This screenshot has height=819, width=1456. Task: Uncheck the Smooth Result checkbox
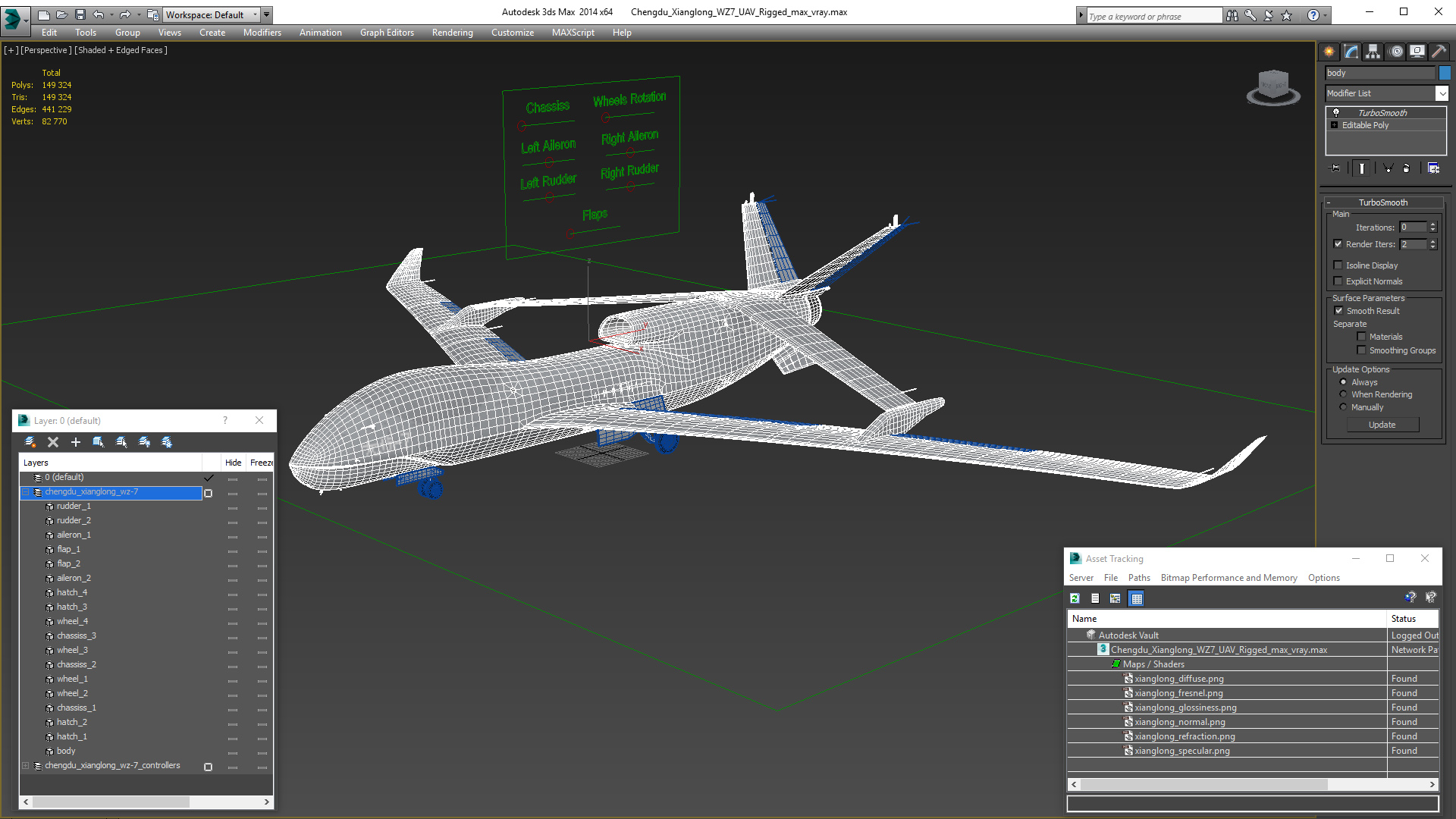click(x=1338, y=311)
